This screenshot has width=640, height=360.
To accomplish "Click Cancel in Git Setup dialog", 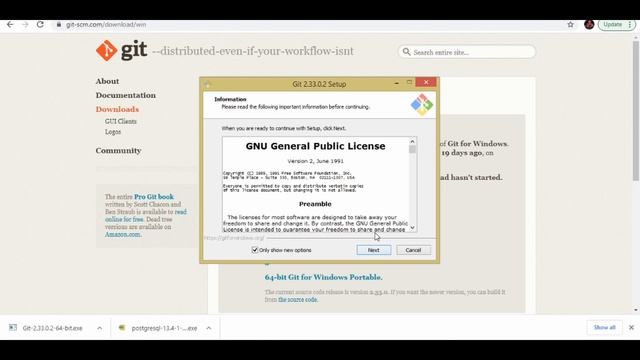I will 413,250.
